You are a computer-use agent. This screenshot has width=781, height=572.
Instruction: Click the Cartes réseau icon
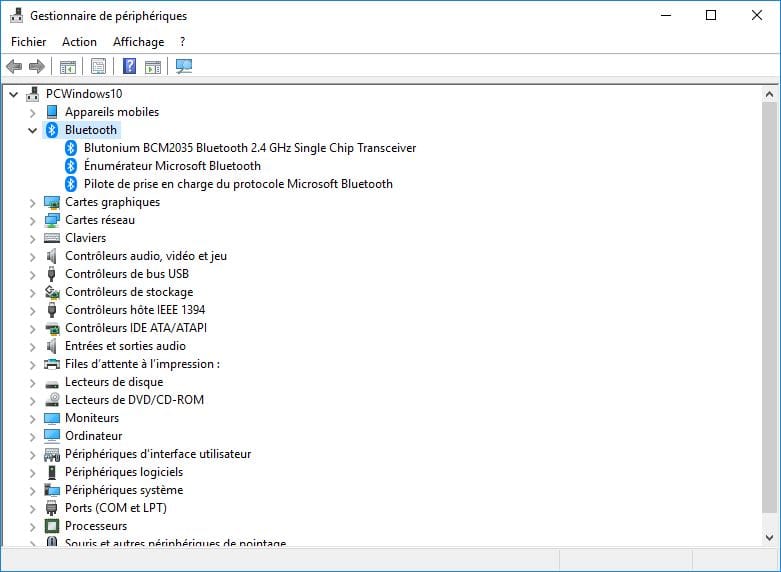tap(52, 220)
